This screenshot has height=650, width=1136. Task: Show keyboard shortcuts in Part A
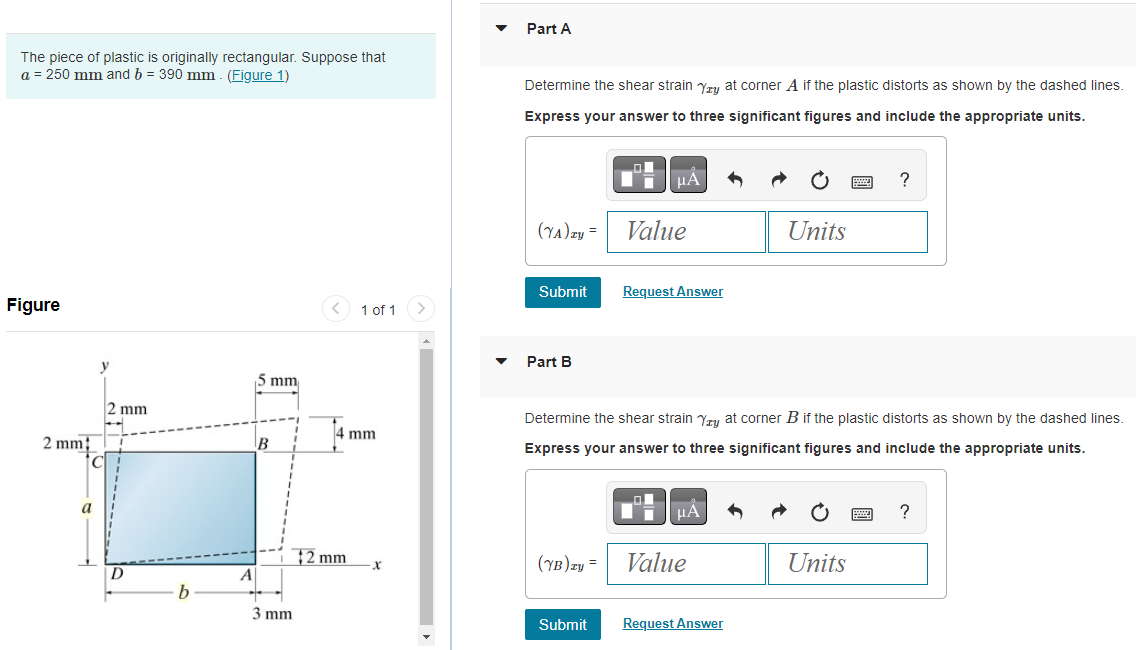pos(862,181)
